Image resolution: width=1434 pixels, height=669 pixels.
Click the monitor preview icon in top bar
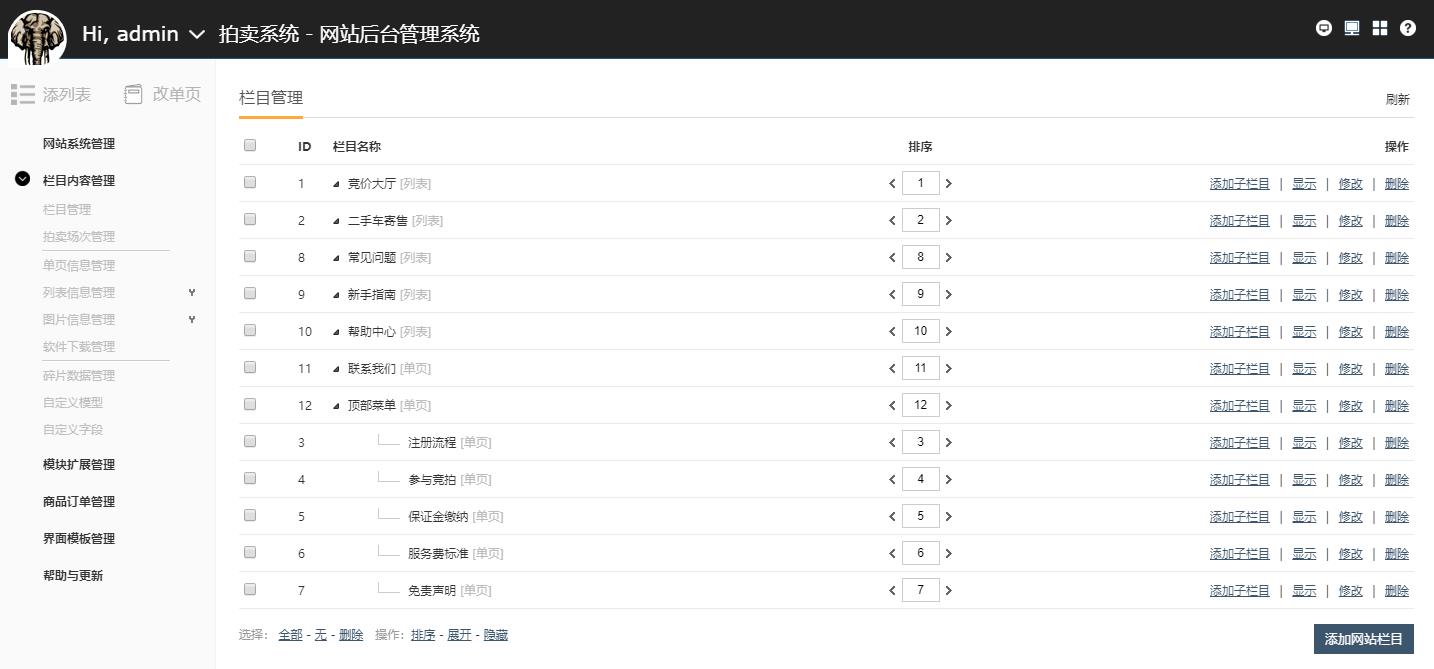[x=1351, y=27]
